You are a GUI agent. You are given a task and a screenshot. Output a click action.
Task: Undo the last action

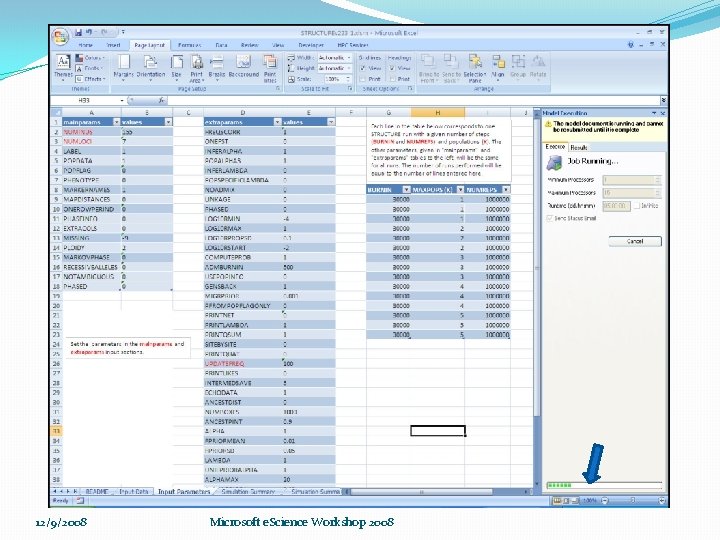[89, 32]
